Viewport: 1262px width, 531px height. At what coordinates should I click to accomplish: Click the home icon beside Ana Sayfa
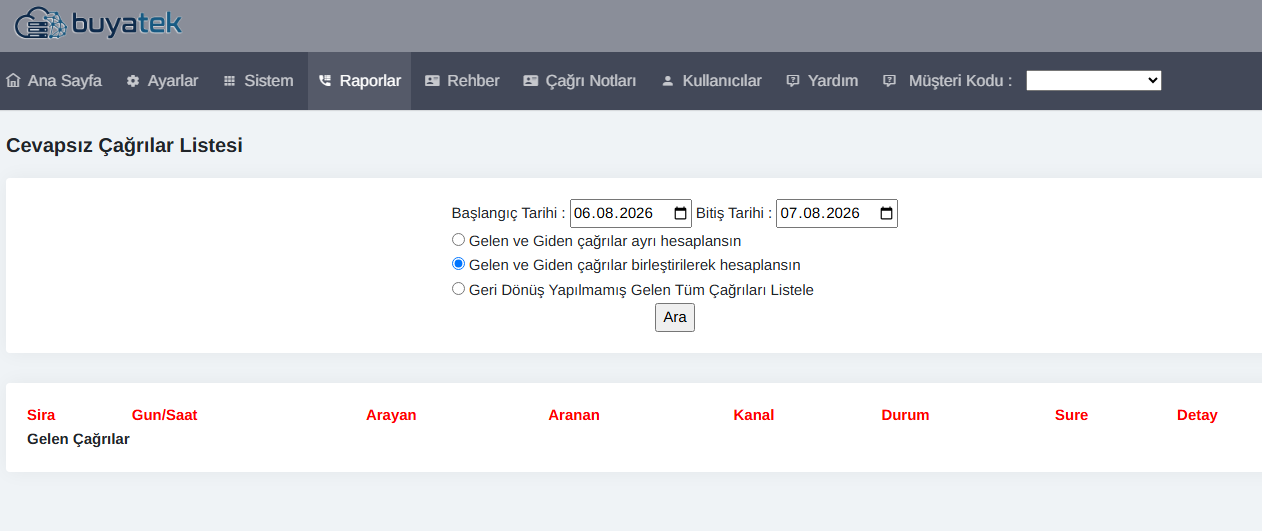(13, 81)
